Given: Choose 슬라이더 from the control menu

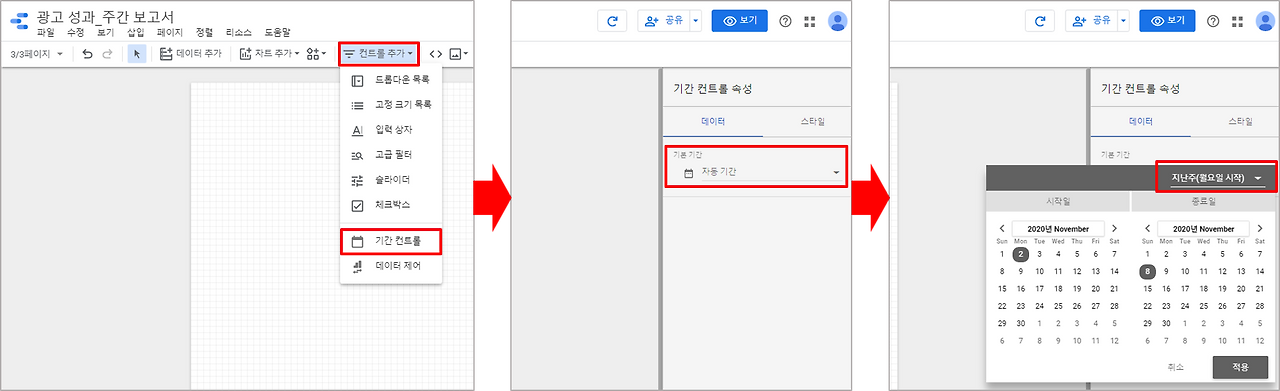Looking at the screenshot, I should point(391,180).
